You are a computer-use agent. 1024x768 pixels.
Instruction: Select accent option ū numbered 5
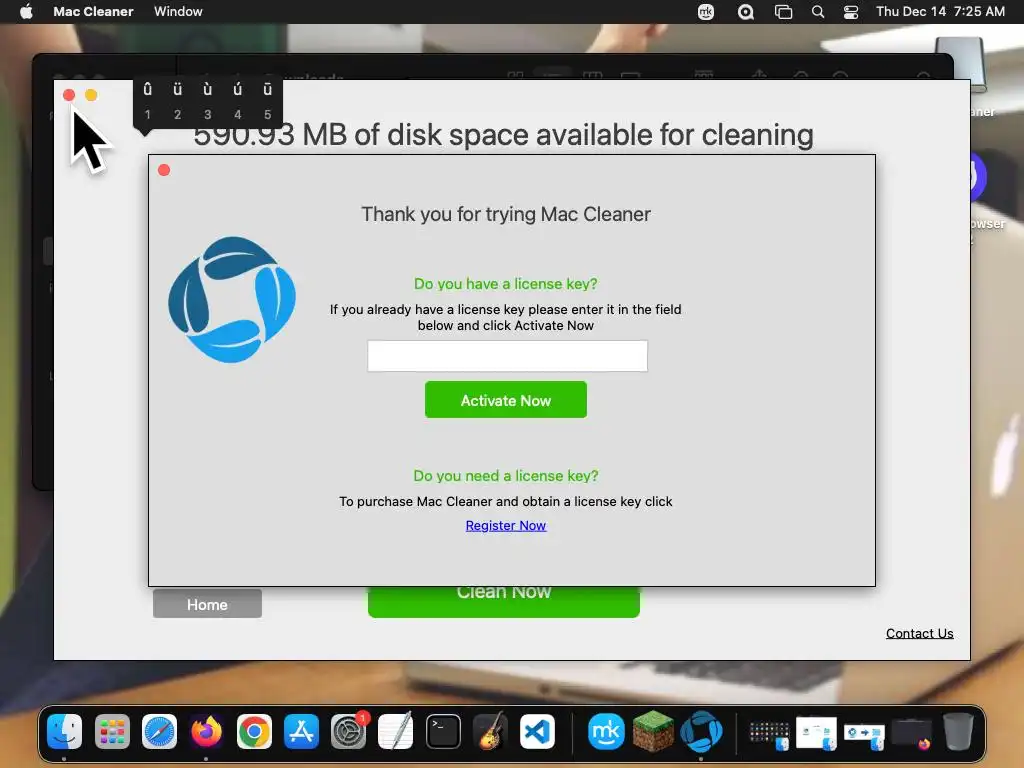pyautogui.click(x=268, y=101)
